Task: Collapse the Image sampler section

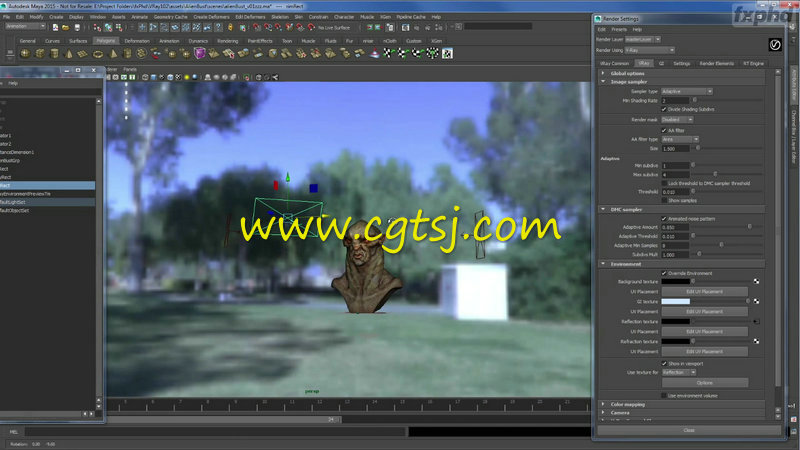Action: pyautogui.click(x=603, y=82)
